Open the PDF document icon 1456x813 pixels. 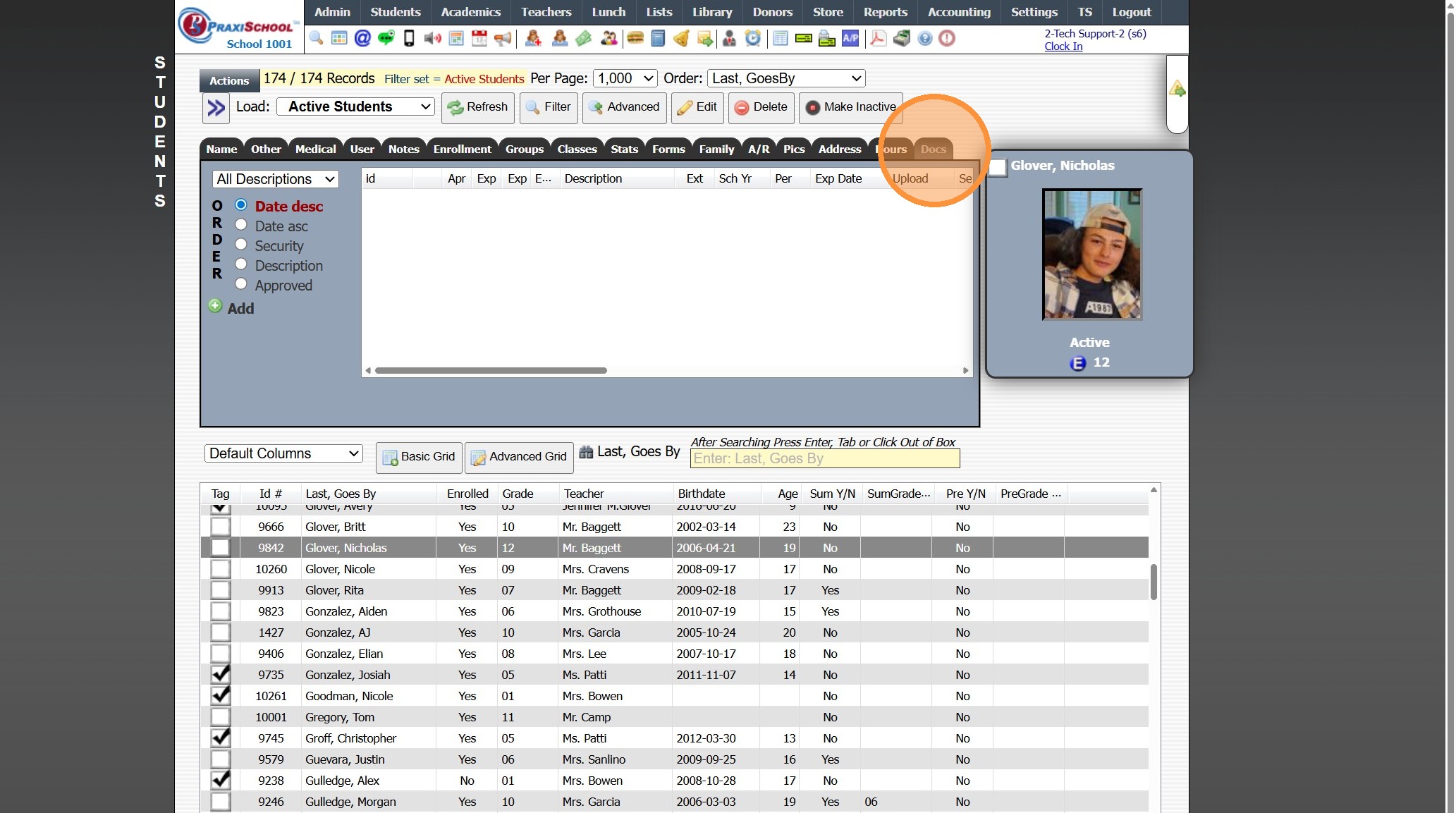click(878, 38)
